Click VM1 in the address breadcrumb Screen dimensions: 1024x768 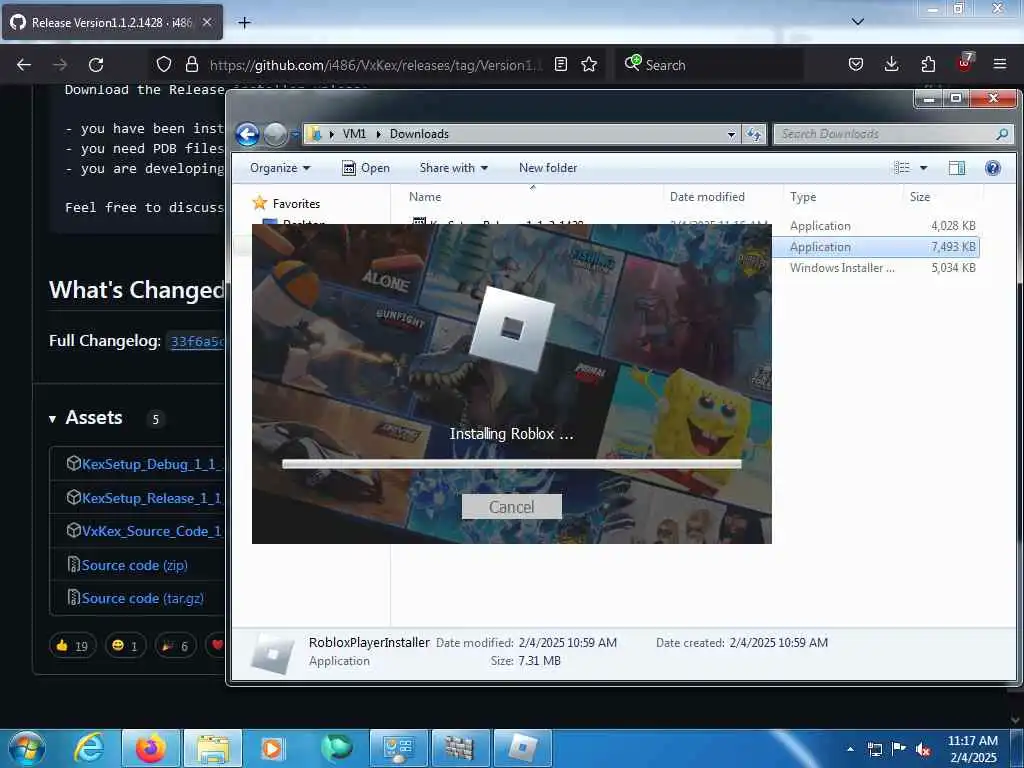[x=354, y=134]
